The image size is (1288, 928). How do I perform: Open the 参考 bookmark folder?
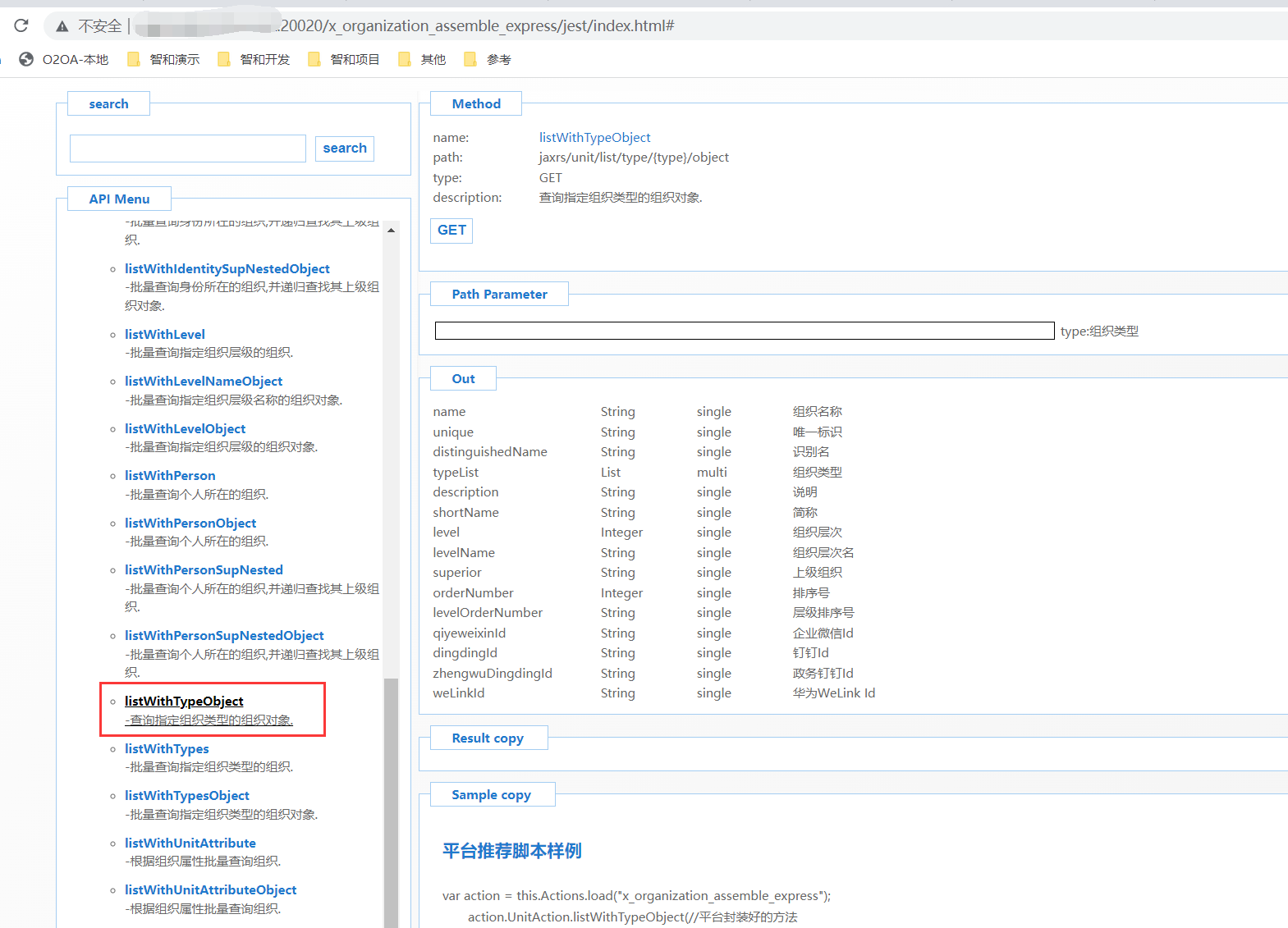pos(488,59)
